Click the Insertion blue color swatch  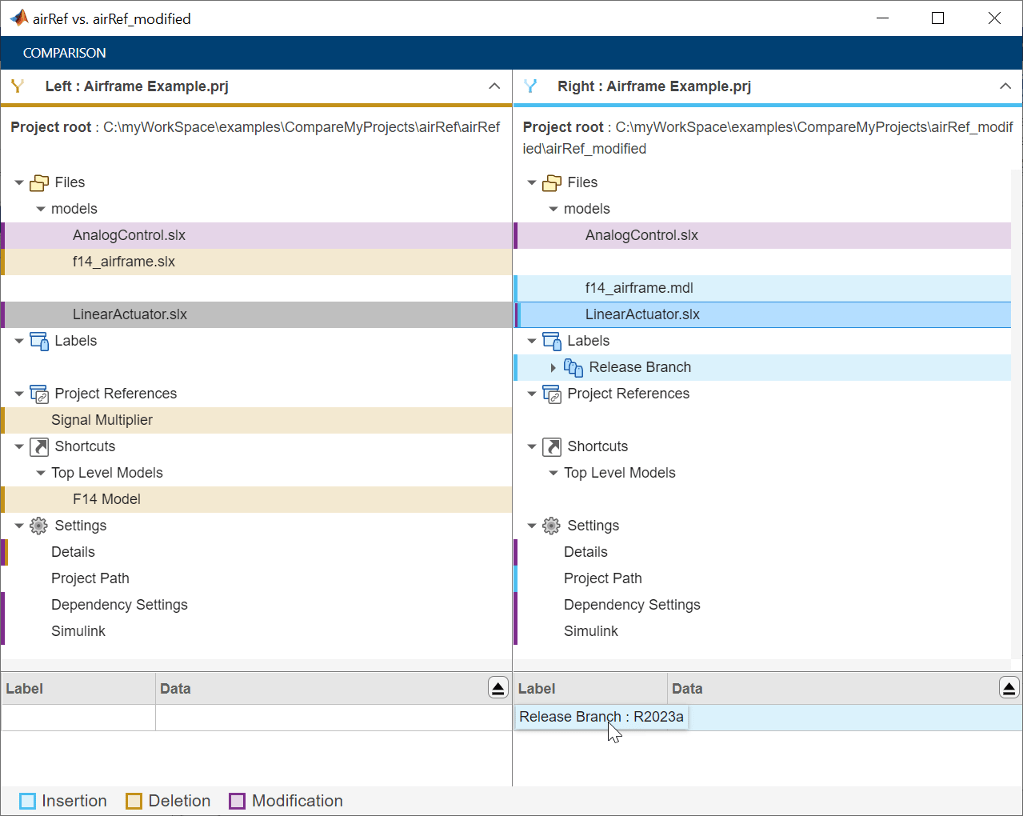pyautogui.click(x=28, y=801)
